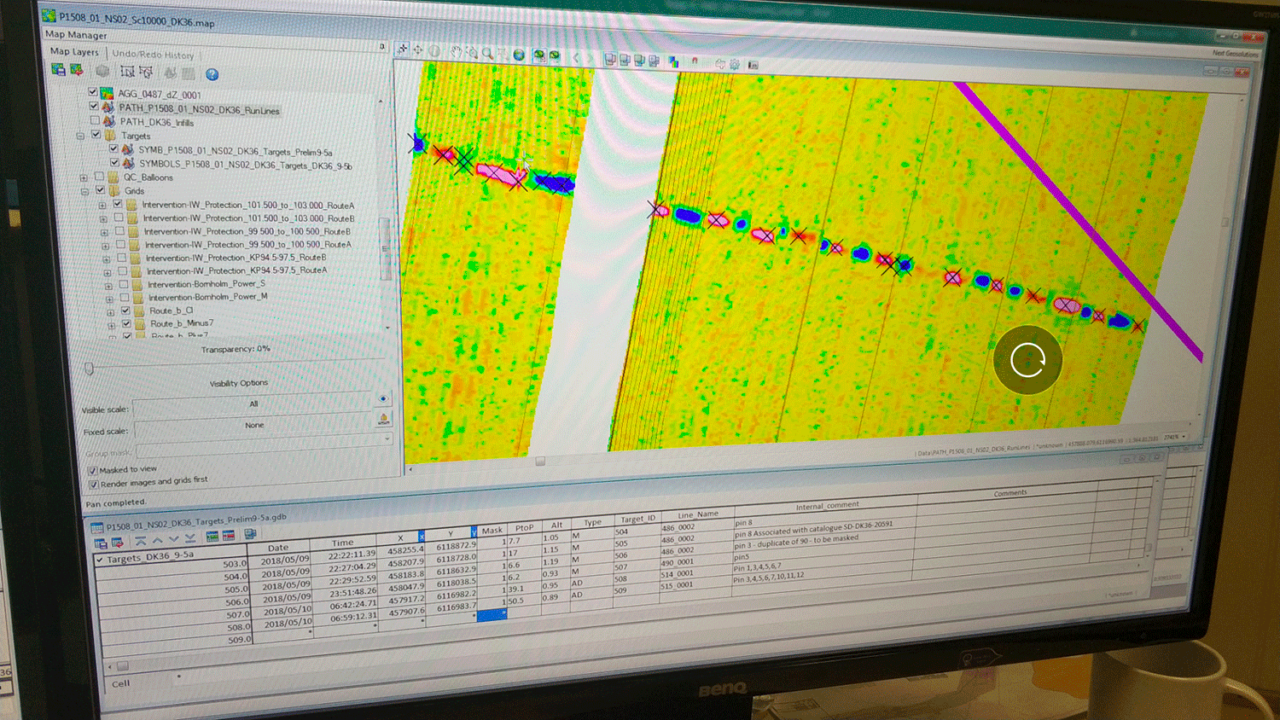Switch to the Undo/Redo History tab
1280x720 pixels.
click(152, 54)
